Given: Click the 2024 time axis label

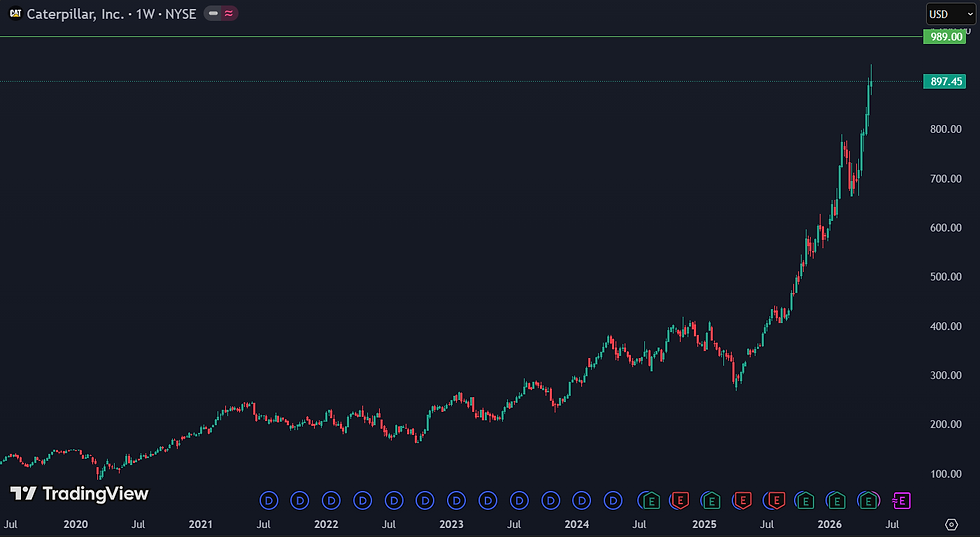Looking at the screenshot, I should tap(577, 524).
